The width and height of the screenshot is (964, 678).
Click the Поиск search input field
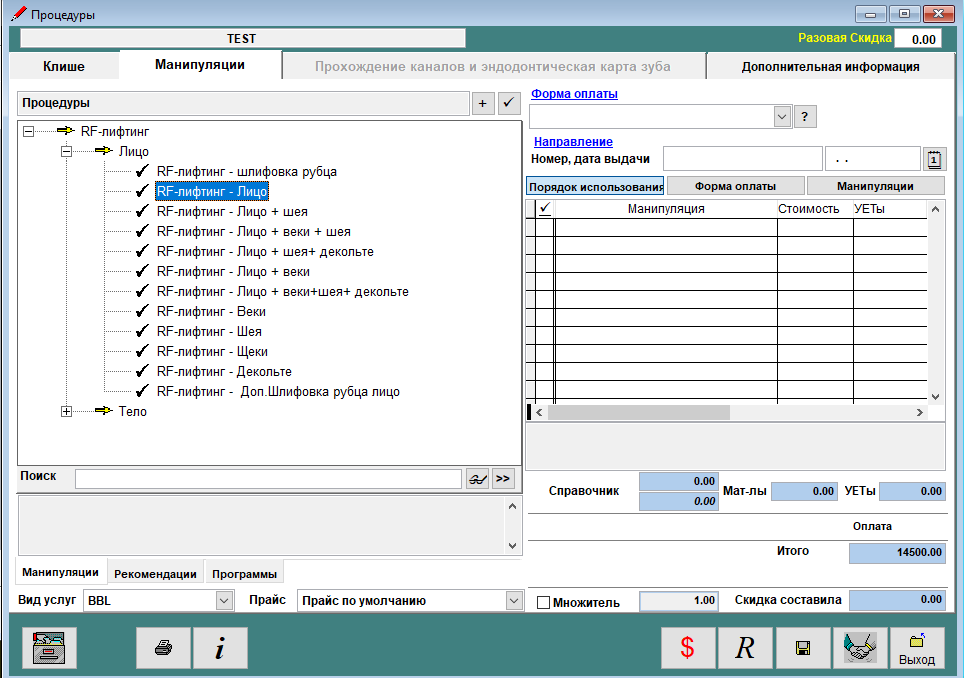(x=268, y=479)
